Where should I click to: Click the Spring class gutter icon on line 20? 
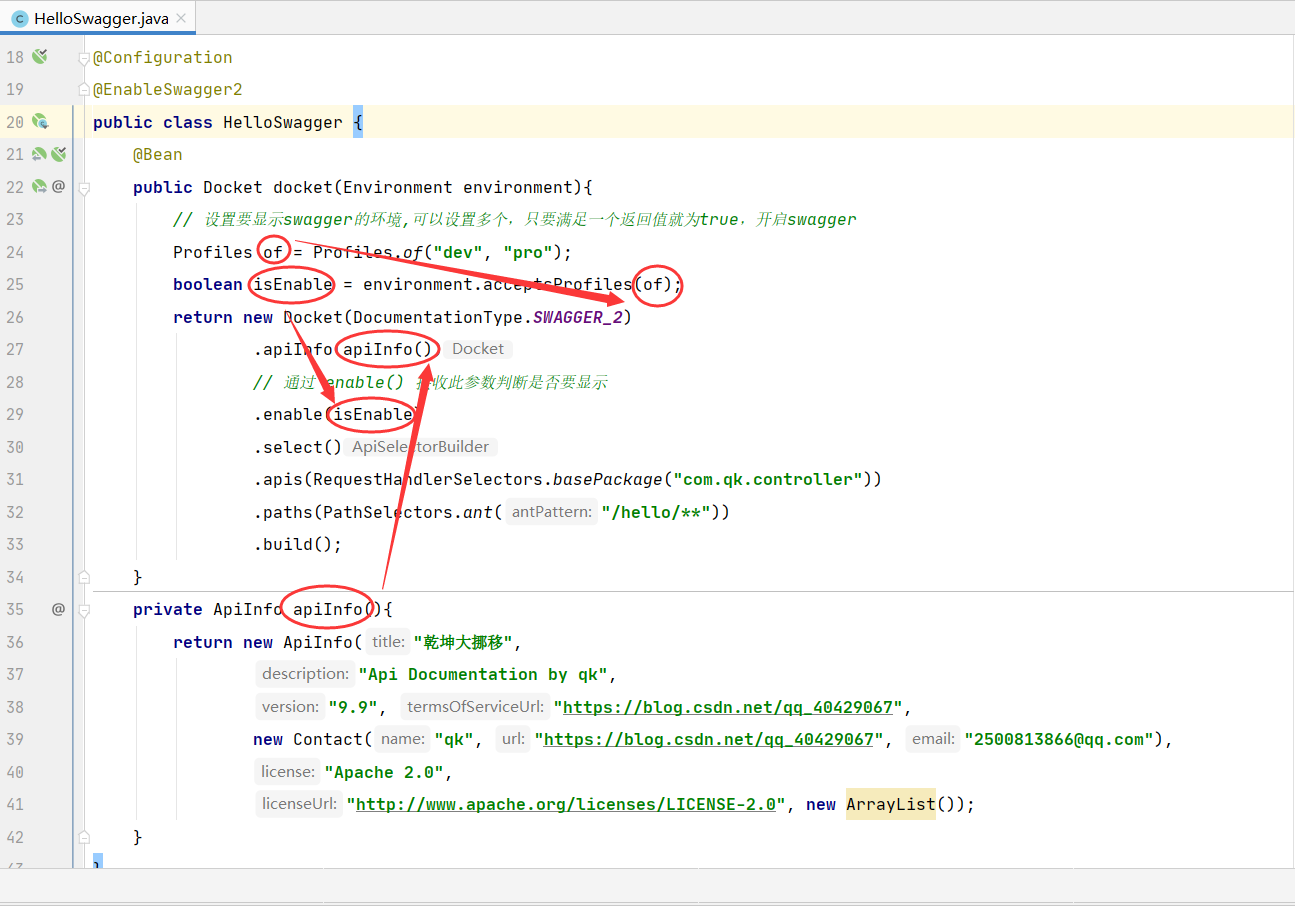pyautogui.click(x=40, y=122)
